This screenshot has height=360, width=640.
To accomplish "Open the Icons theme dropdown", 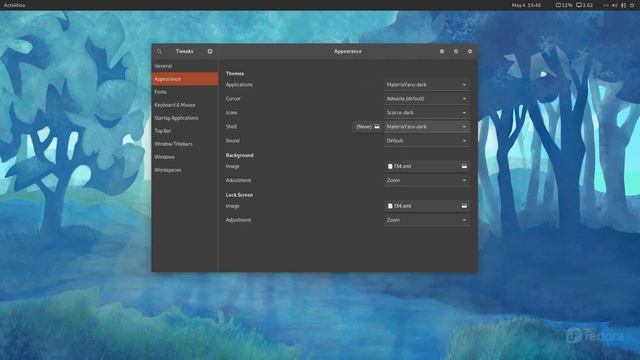I will 427,112.
